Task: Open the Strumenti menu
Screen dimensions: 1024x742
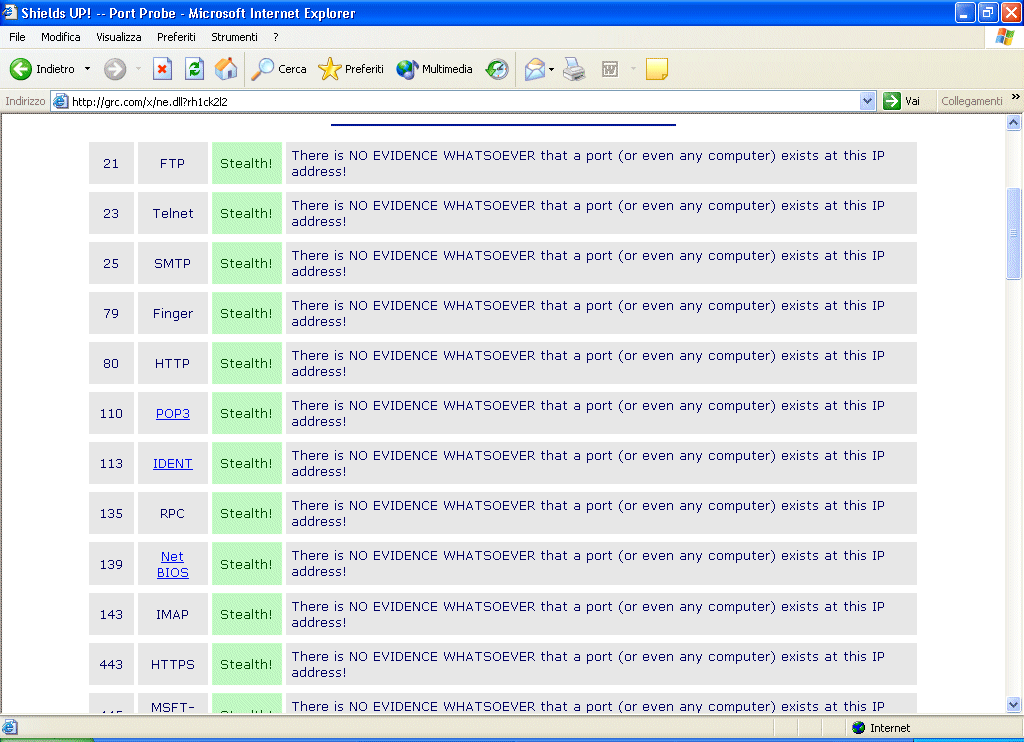Action: point(234,37)
